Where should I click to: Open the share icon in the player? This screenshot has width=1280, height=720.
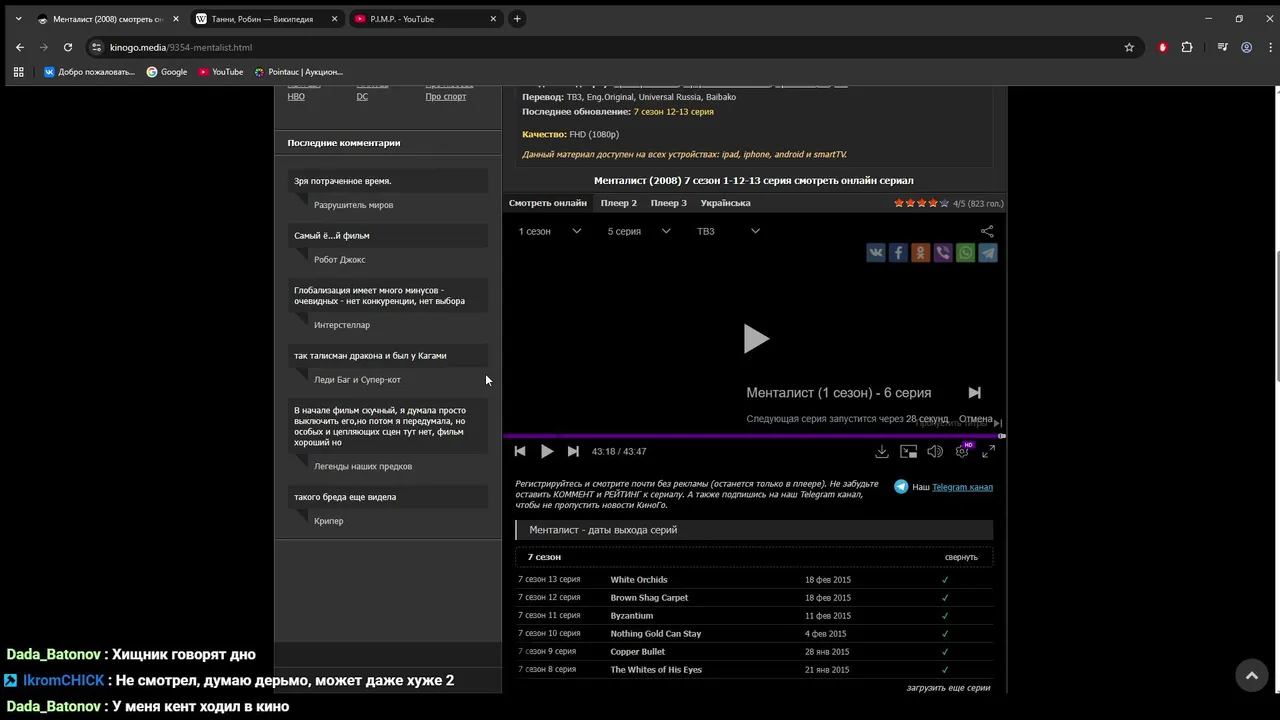pyautogui.click(x=987, y=231)
